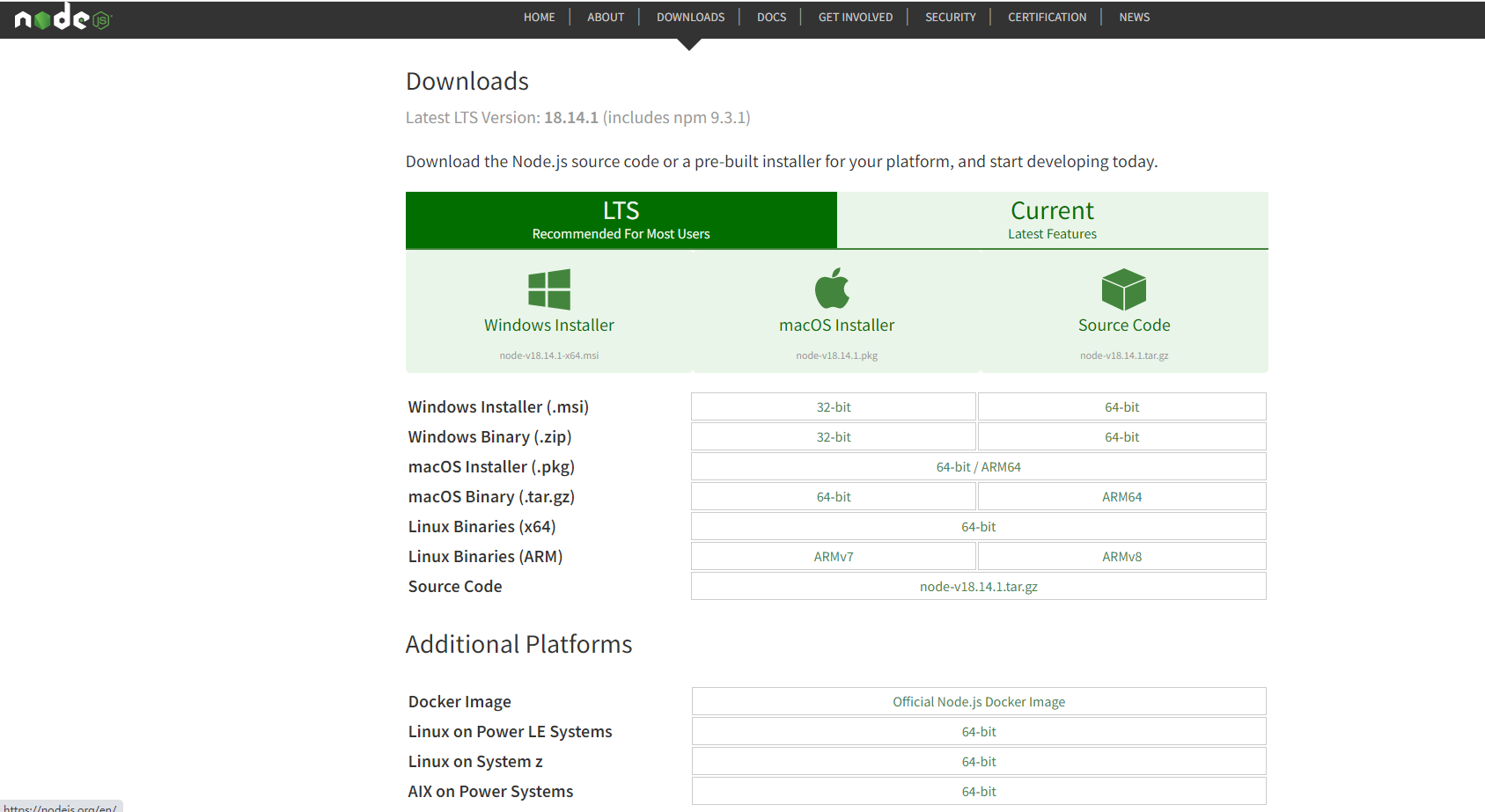Image resolution: width=1485 pixels, height=812 pixels.
Task: Click the Node.js logo in header
Action: pyautogui.click(x=63, y=17)
